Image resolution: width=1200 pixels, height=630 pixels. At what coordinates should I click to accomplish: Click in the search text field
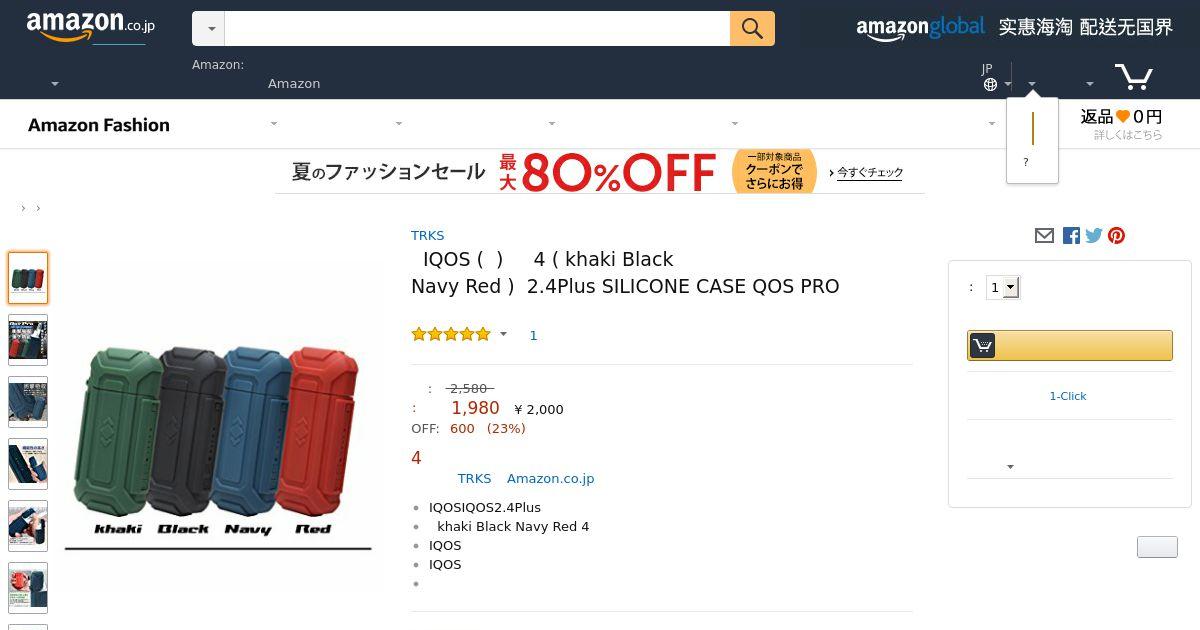[x=477, y=29]
